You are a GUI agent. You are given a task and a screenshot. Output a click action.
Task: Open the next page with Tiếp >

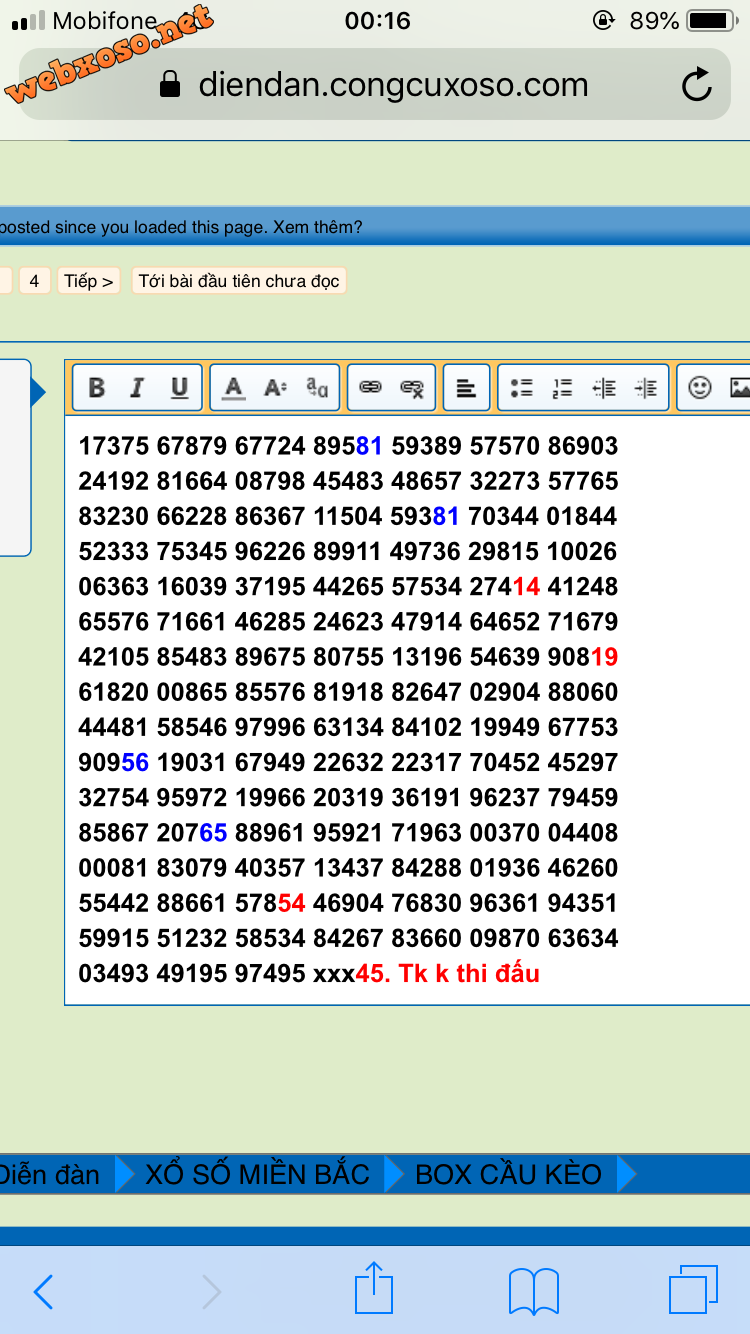(x=89, y=281)
